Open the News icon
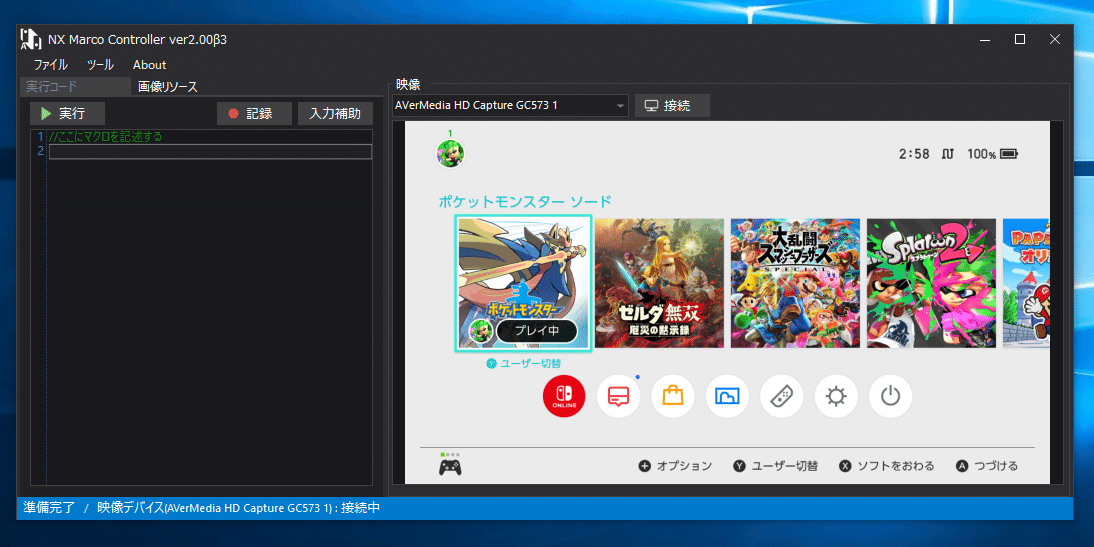1094x547 pixels. point(618,397)
